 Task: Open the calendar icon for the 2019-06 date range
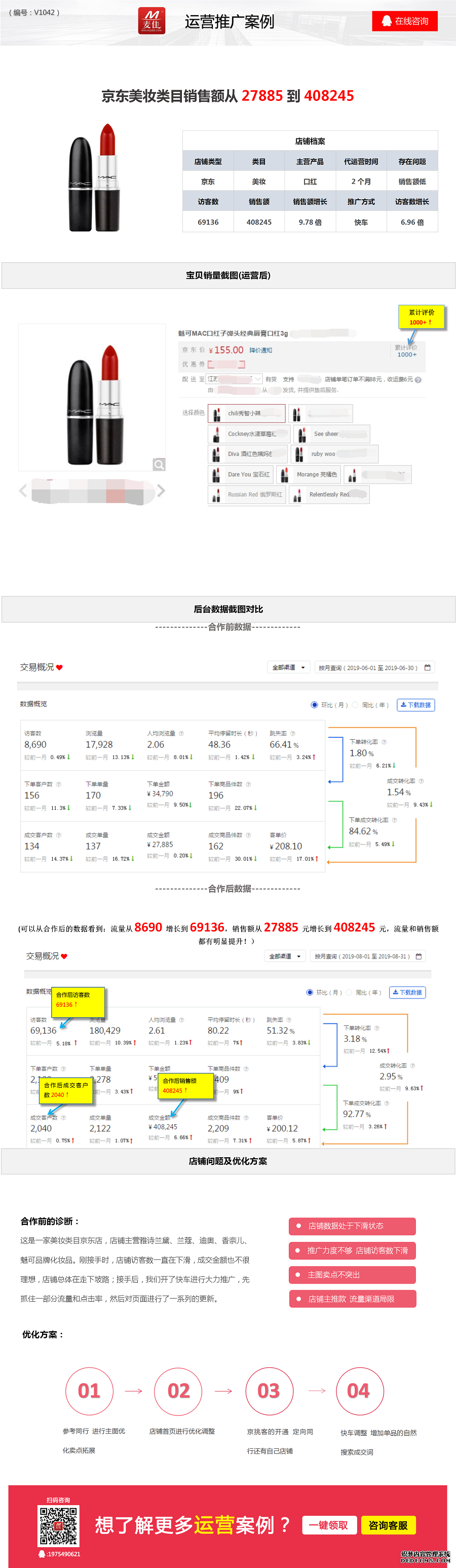[428, 668]
